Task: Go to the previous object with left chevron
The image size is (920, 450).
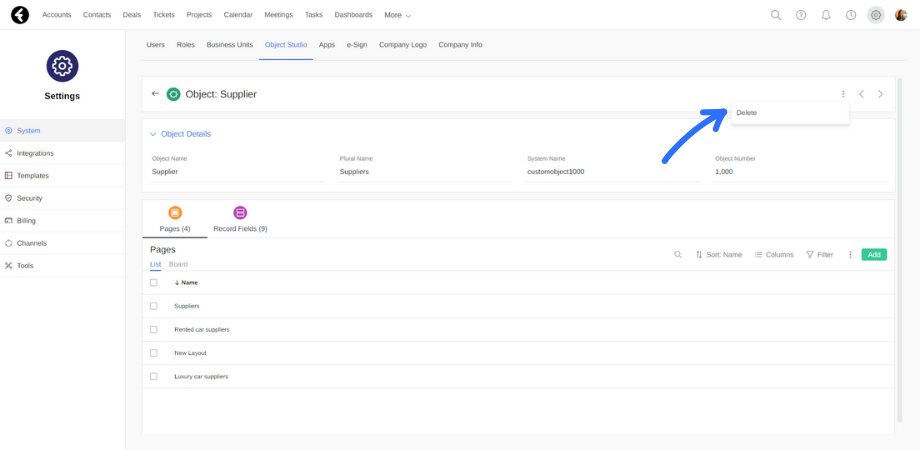Action: pos(861,94)
